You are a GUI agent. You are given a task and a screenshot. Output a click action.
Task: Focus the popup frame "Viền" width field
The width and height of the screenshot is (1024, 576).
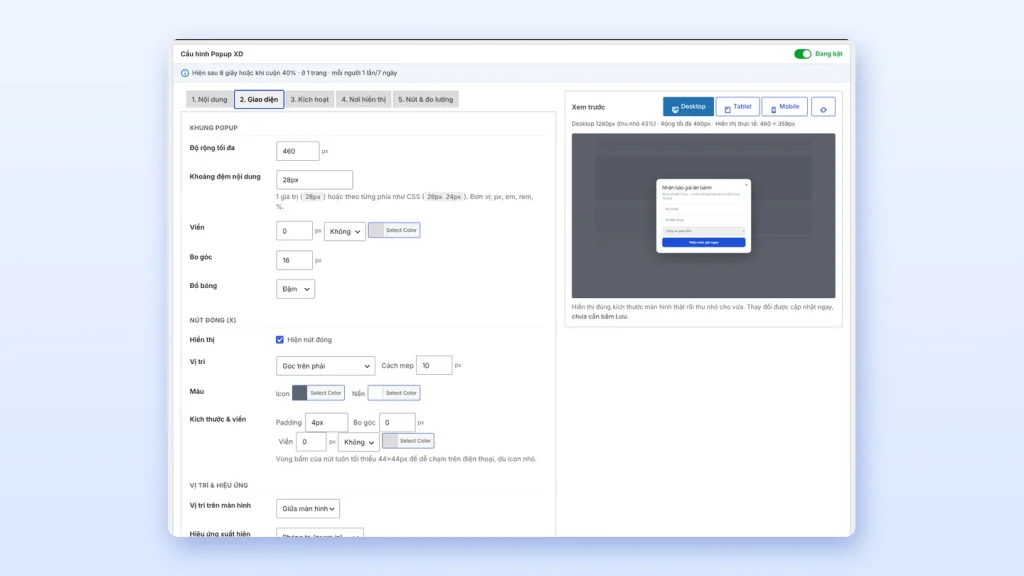point(294,231)
